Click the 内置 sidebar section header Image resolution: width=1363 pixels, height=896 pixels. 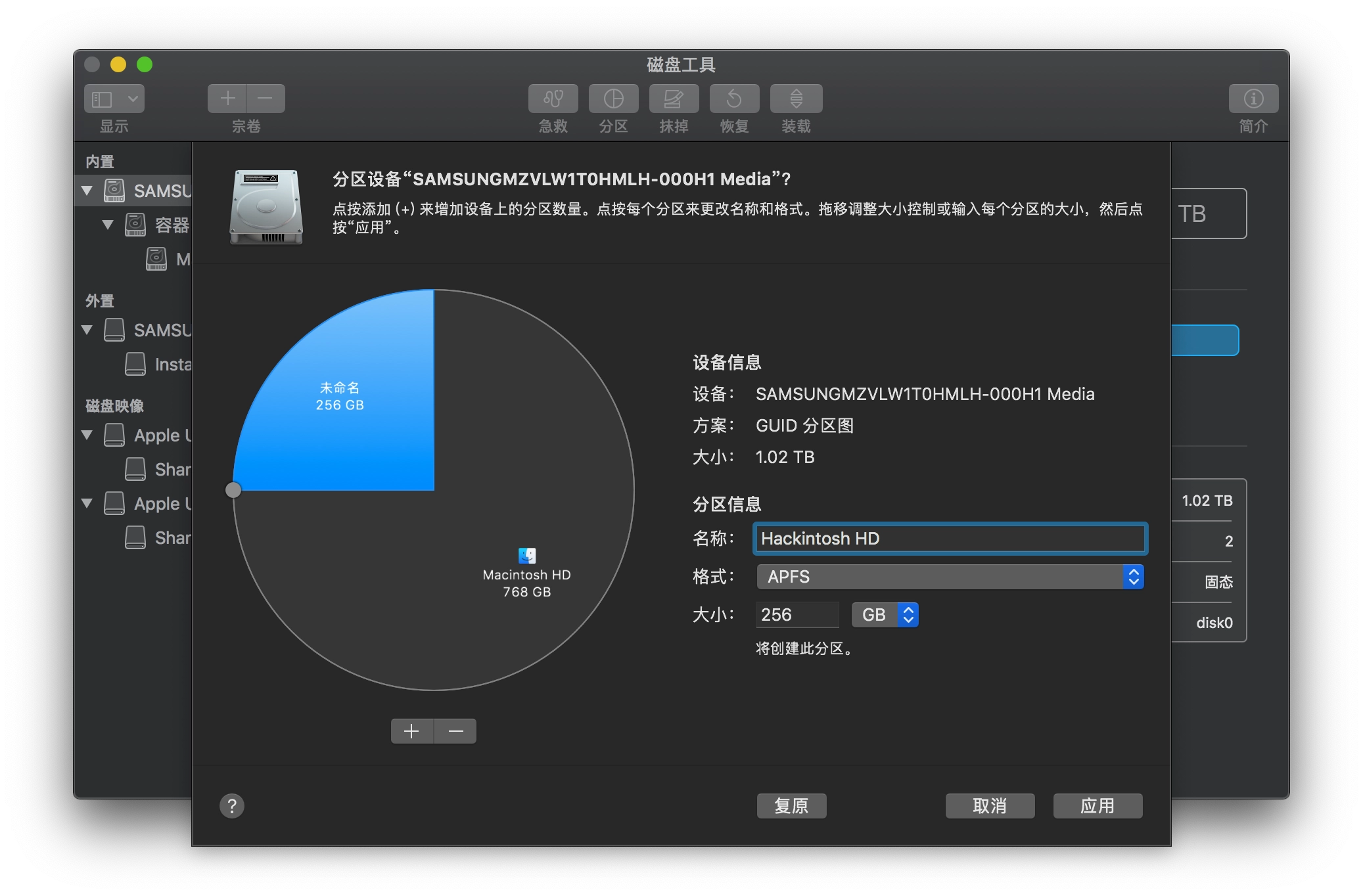[100, 162]
